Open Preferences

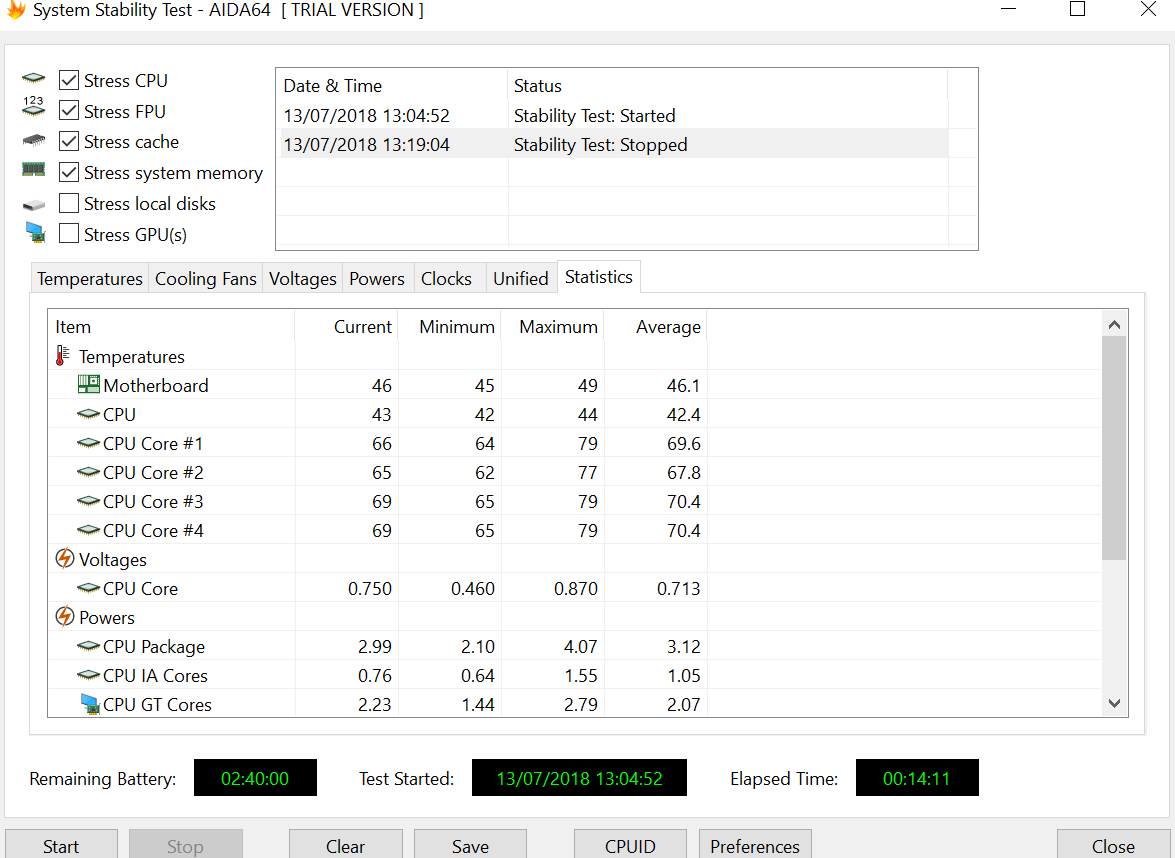(x=755, y=846)
